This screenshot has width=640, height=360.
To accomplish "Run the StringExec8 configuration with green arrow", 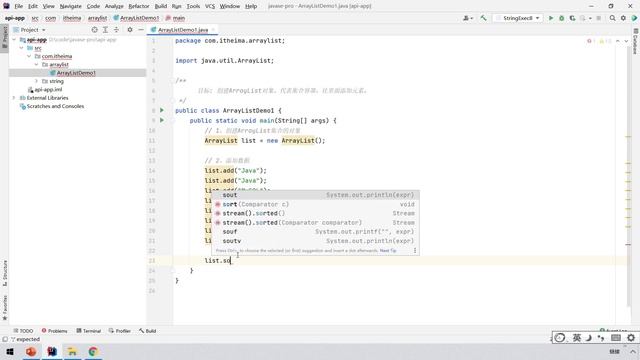I will click(x=551, y=18).
